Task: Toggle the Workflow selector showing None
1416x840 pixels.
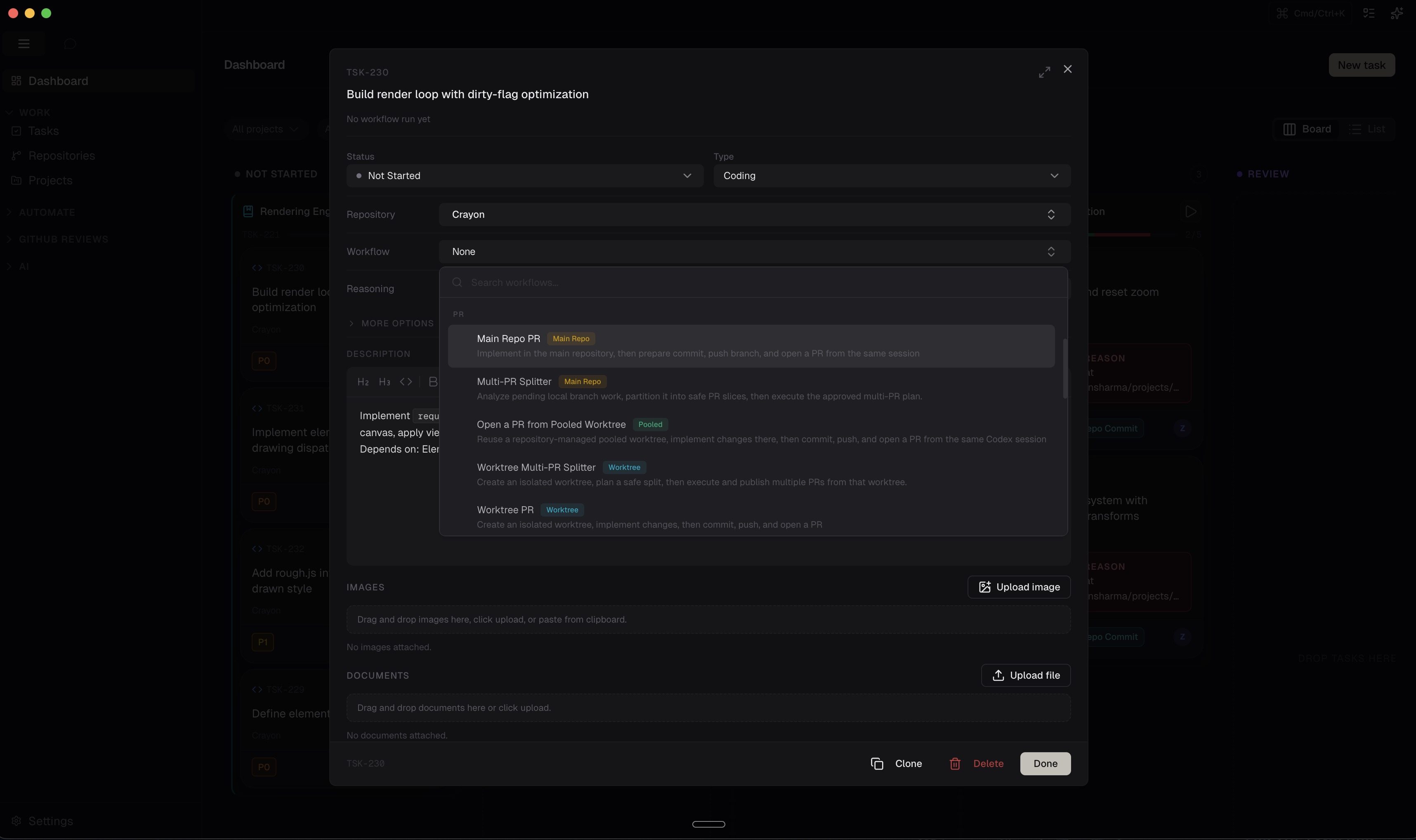Action: click(754, 251)
